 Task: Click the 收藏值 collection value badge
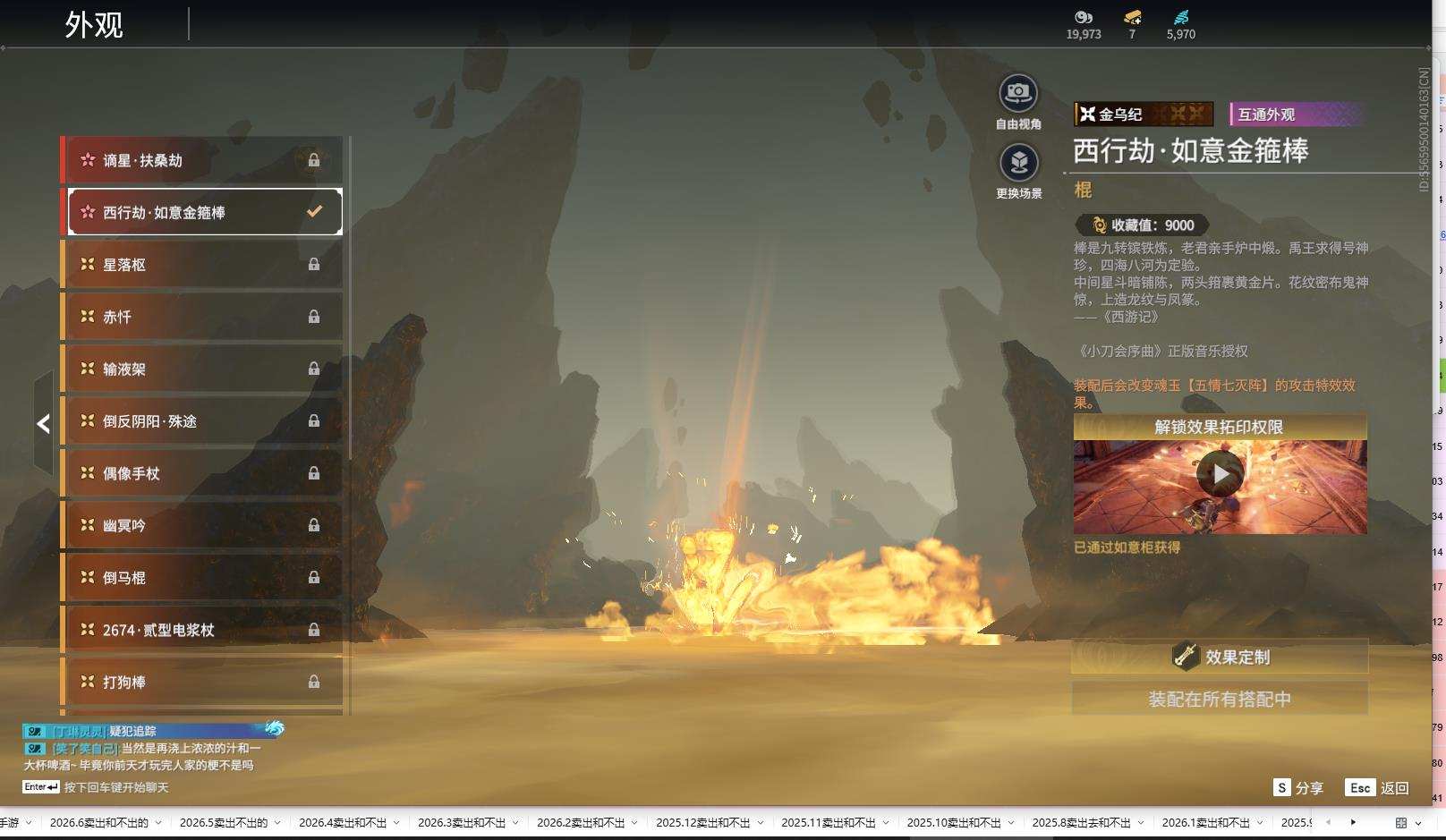coord(1142,225)
